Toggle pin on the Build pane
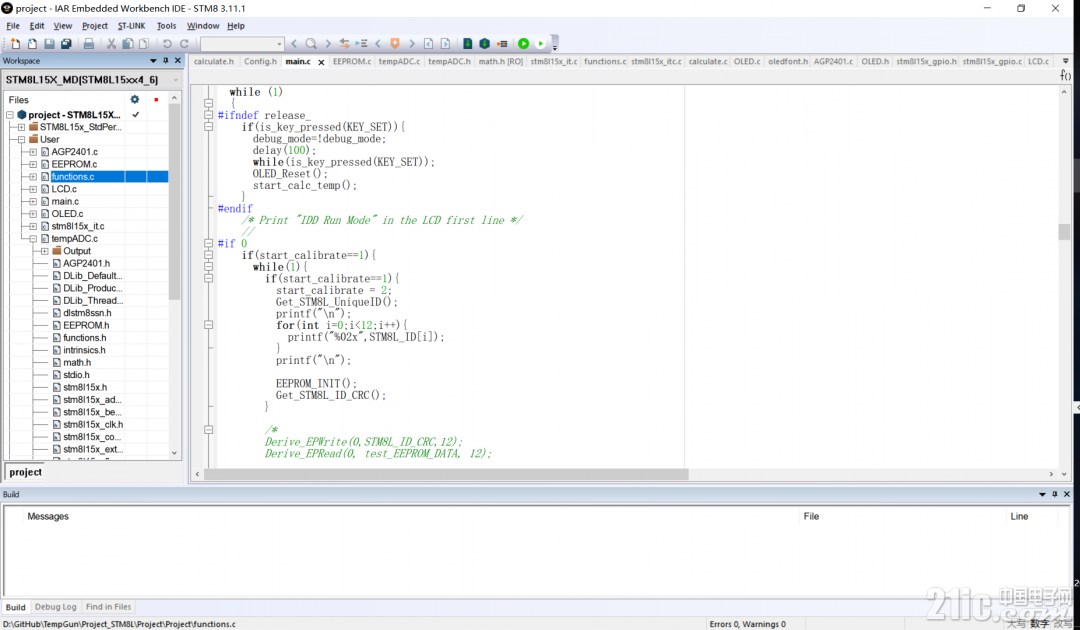Image resolution: width=1080 pixels, height=630 pixels. pos(1055,494)
